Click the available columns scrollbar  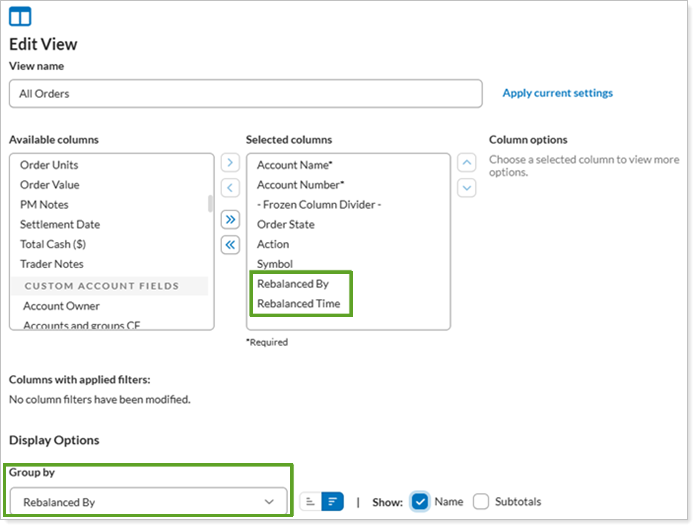point(210,203)
